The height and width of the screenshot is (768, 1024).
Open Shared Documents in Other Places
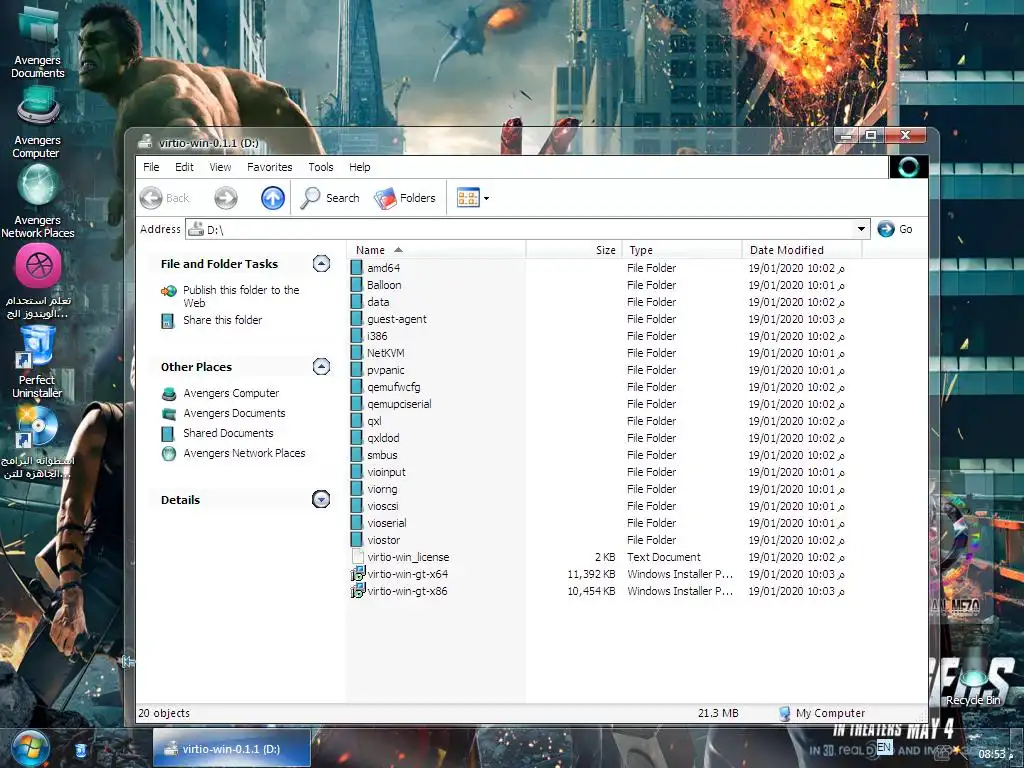[x=228, y=433]
